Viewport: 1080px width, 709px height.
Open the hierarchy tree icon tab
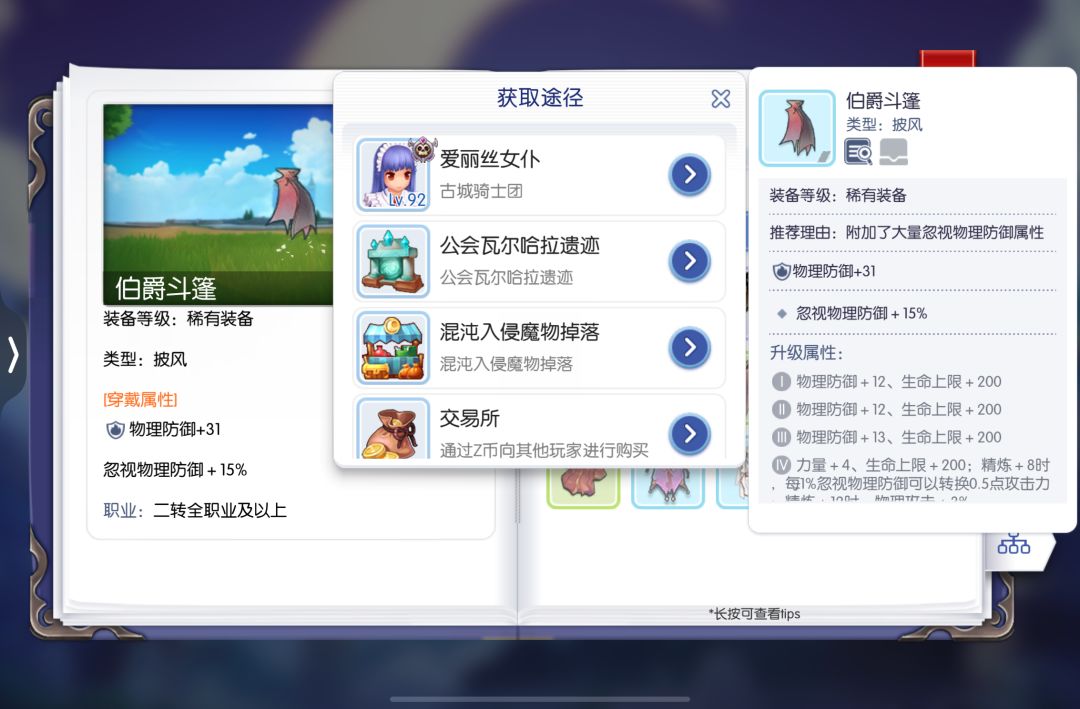pos(1014,543)
